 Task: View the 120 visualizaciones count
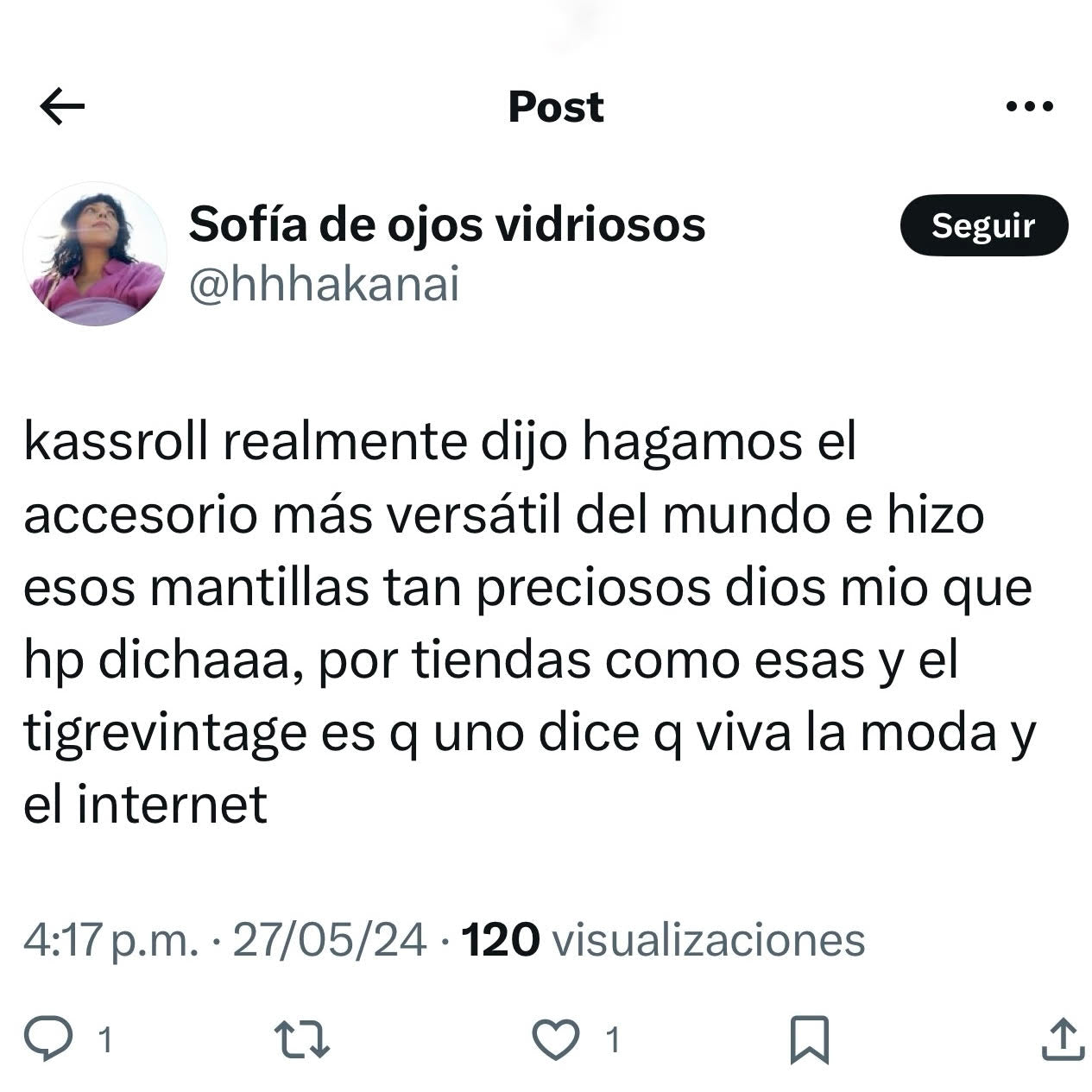[663, 939]
